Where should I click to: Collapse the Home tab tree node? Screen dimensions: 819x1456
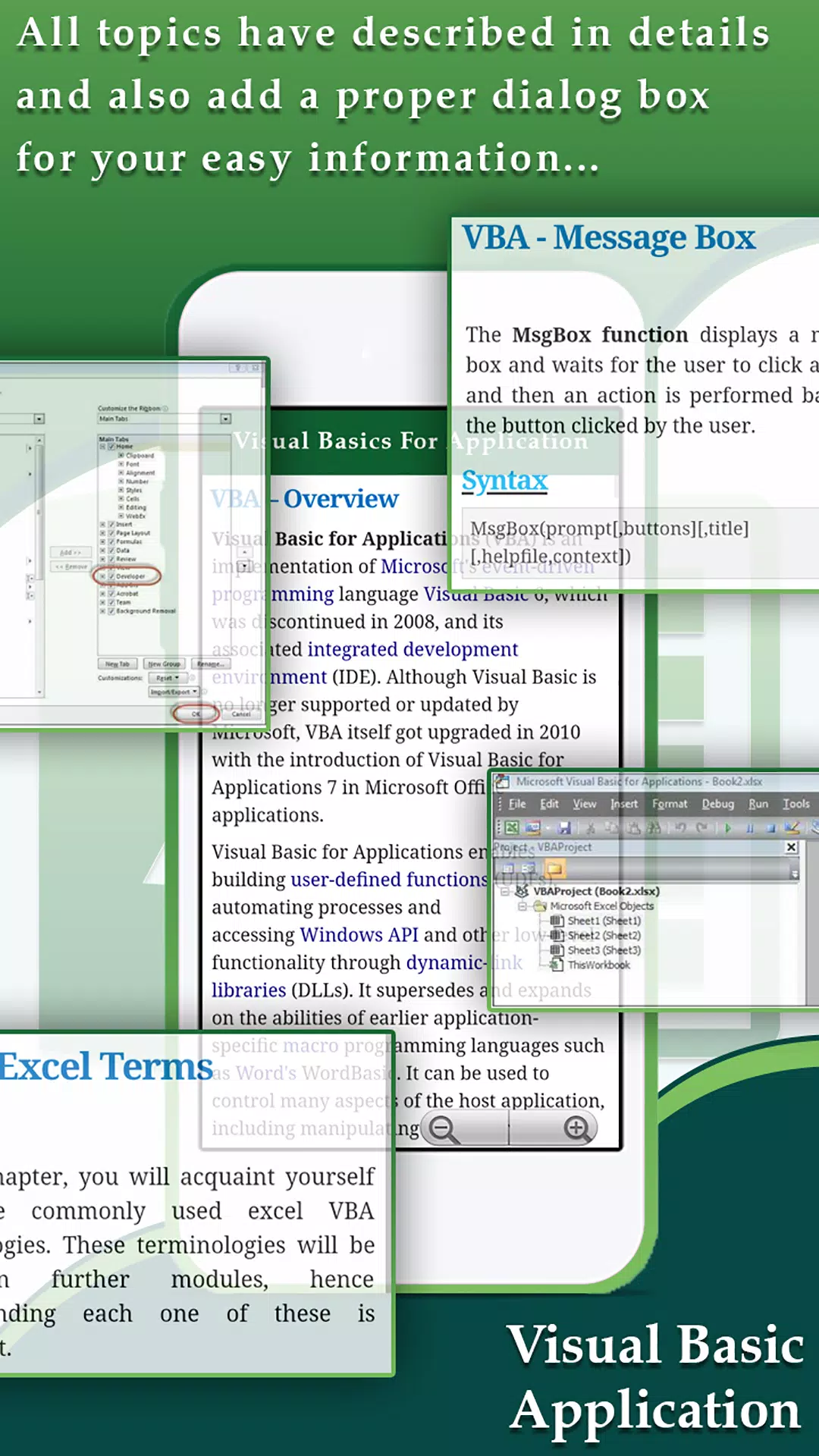click(102, 447)
